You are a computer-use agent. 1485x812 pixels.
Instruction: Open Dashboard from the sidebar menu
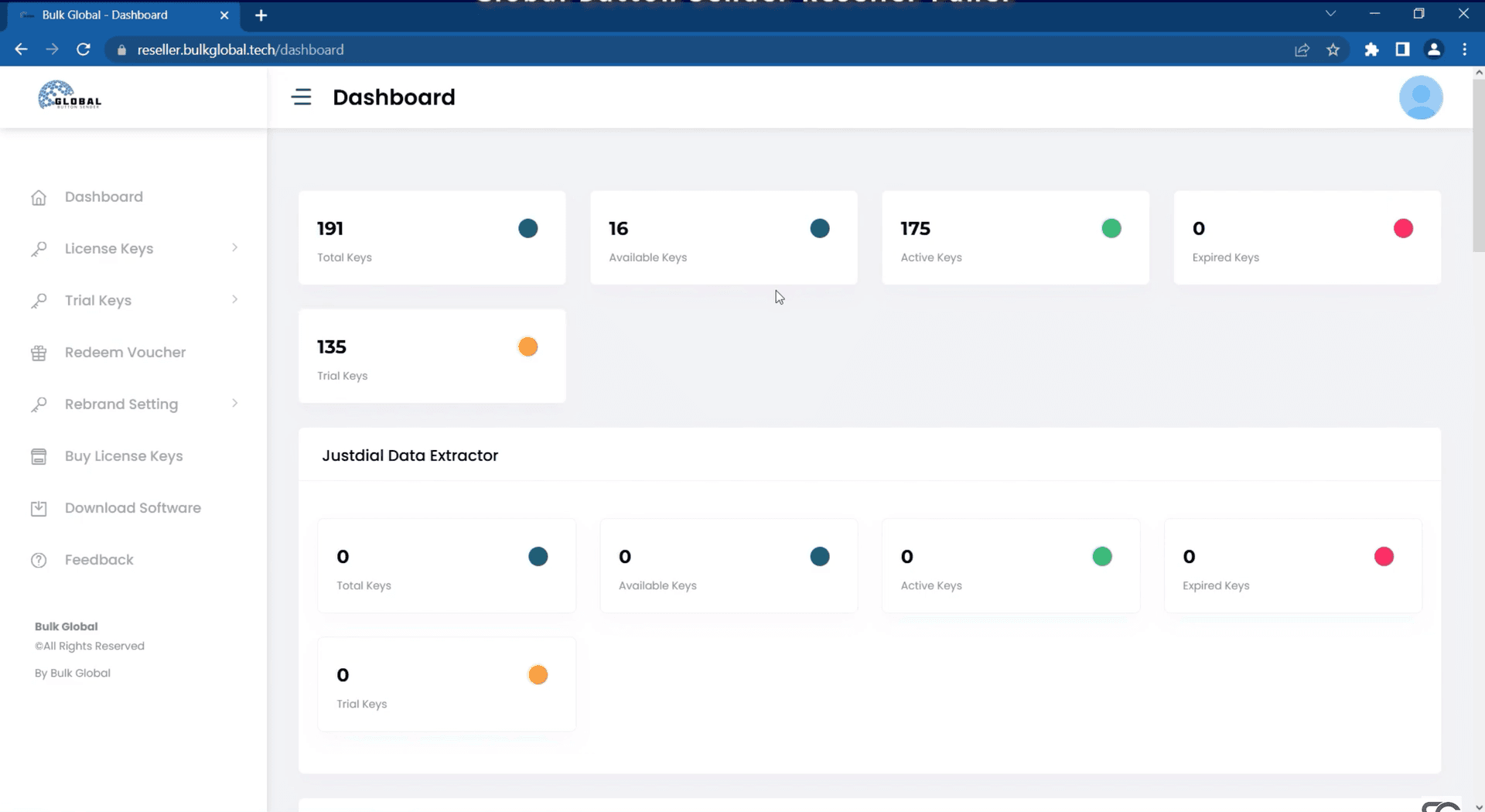coord(104,196)
